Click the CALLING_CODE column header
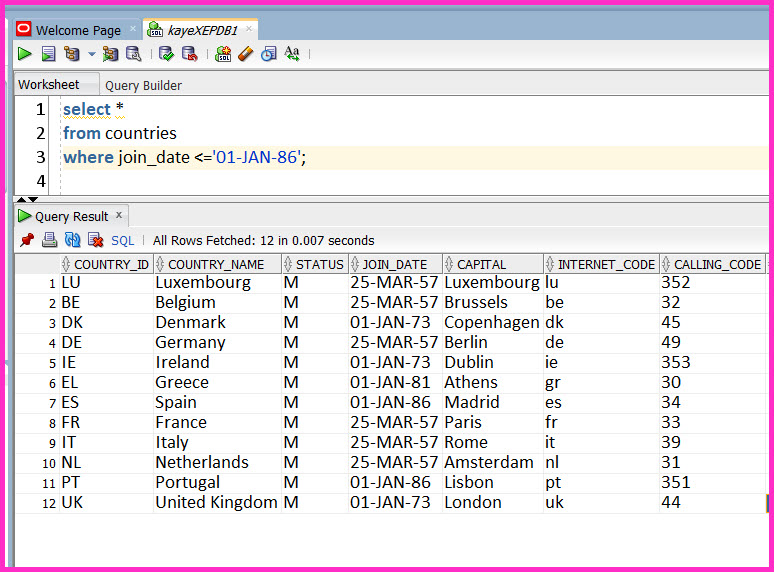This screenshot has width=774, height=572. (712, 265)
